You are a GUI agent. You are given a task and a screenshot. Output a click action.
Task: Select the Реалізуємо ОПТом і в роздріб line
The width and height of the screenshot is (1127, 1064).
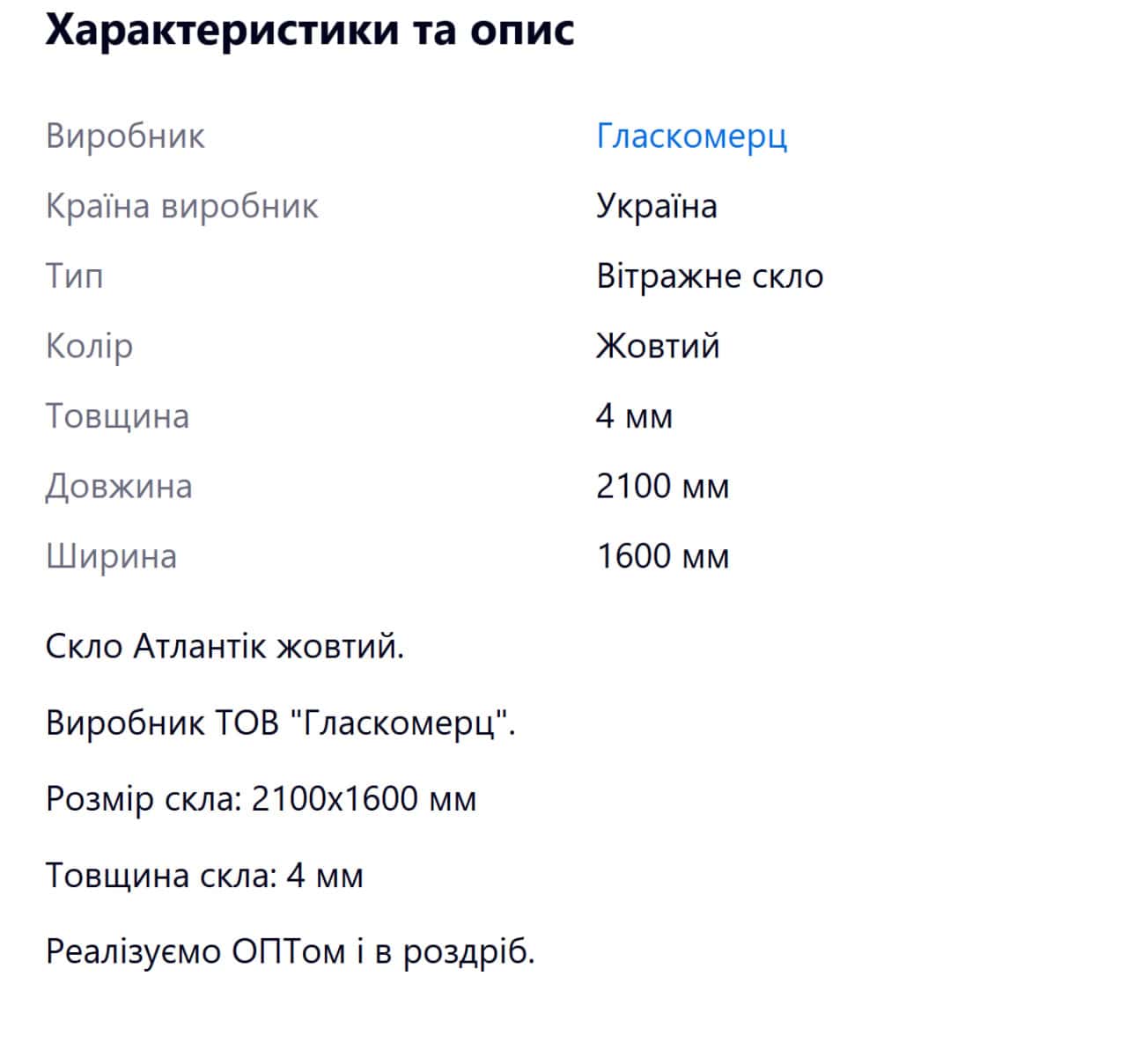[290, 951]
